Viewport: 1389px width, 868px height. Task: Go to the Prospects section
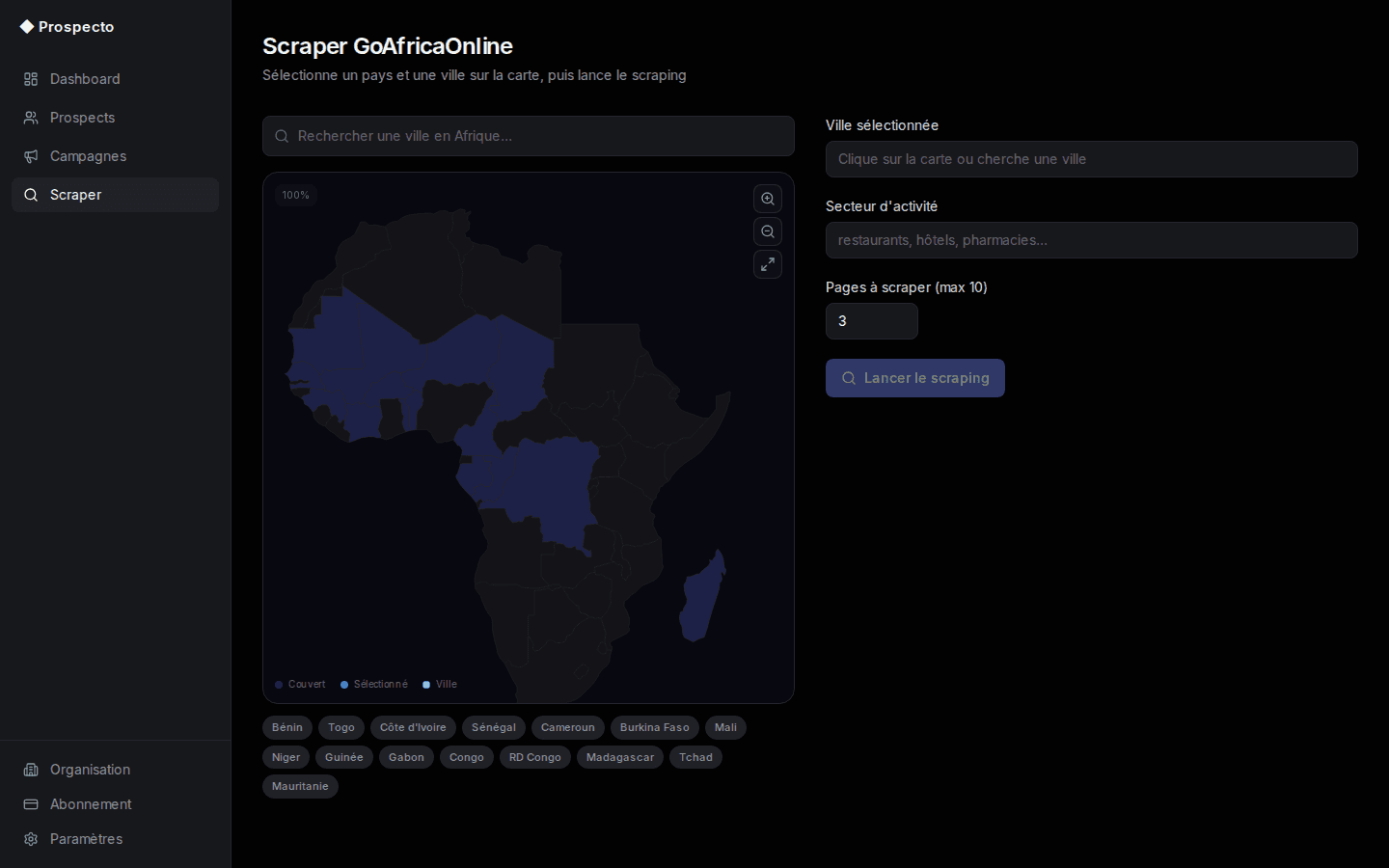(x=115, y=118)
